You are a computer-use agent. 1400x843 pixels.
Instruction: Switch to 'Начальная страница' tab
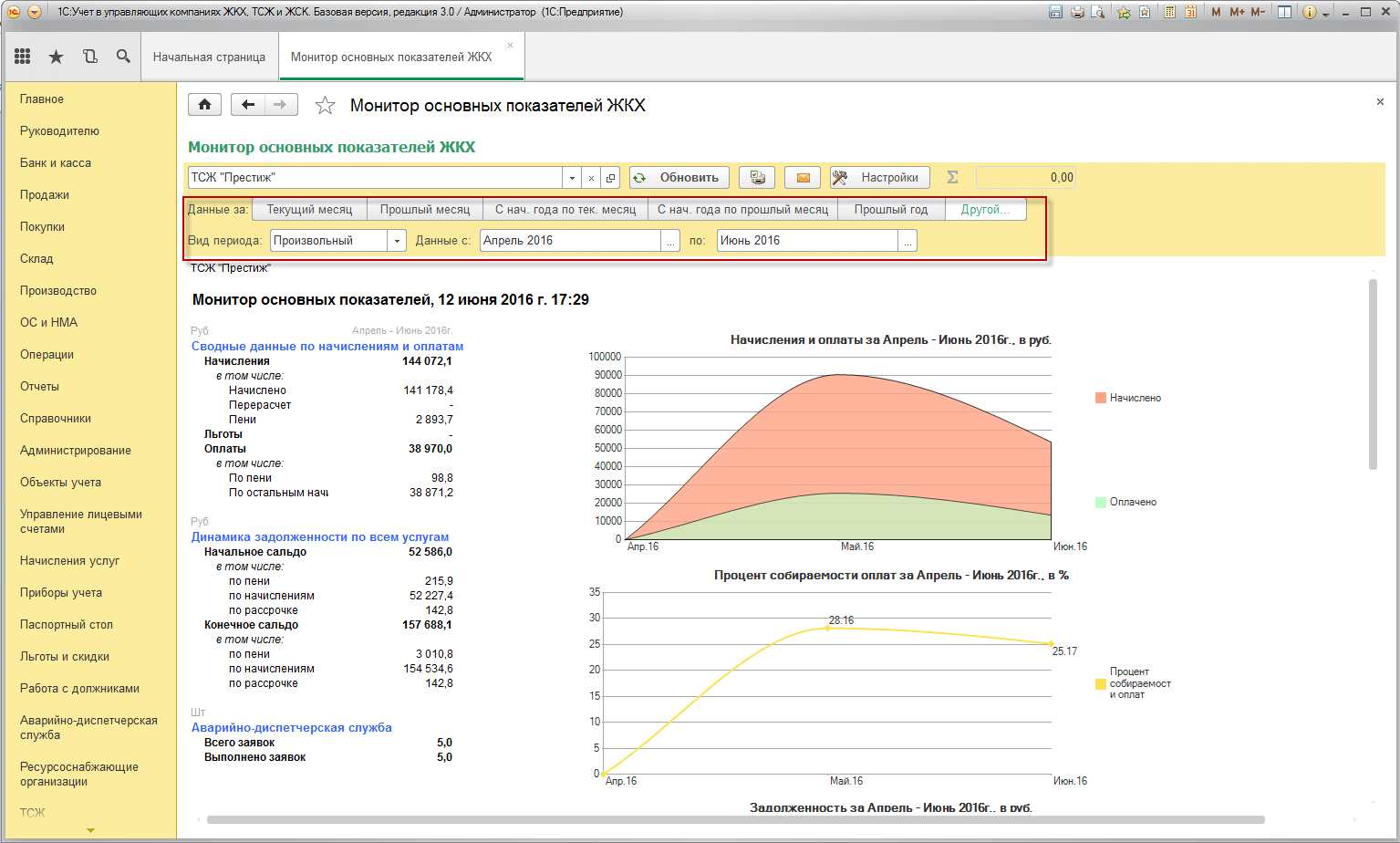209,57
